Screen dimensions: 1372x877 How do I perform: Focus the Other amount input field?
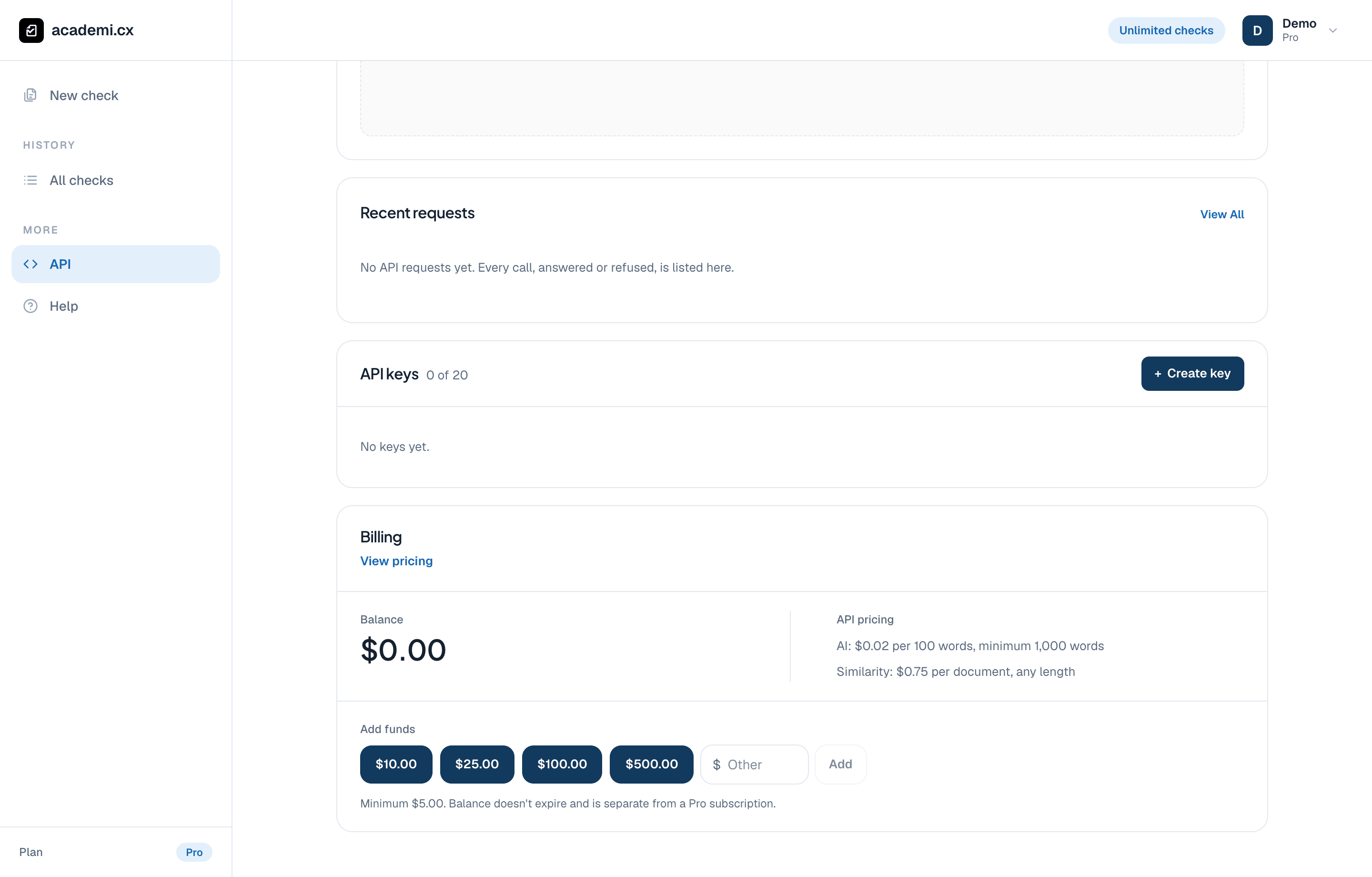(x=755, y=764)
